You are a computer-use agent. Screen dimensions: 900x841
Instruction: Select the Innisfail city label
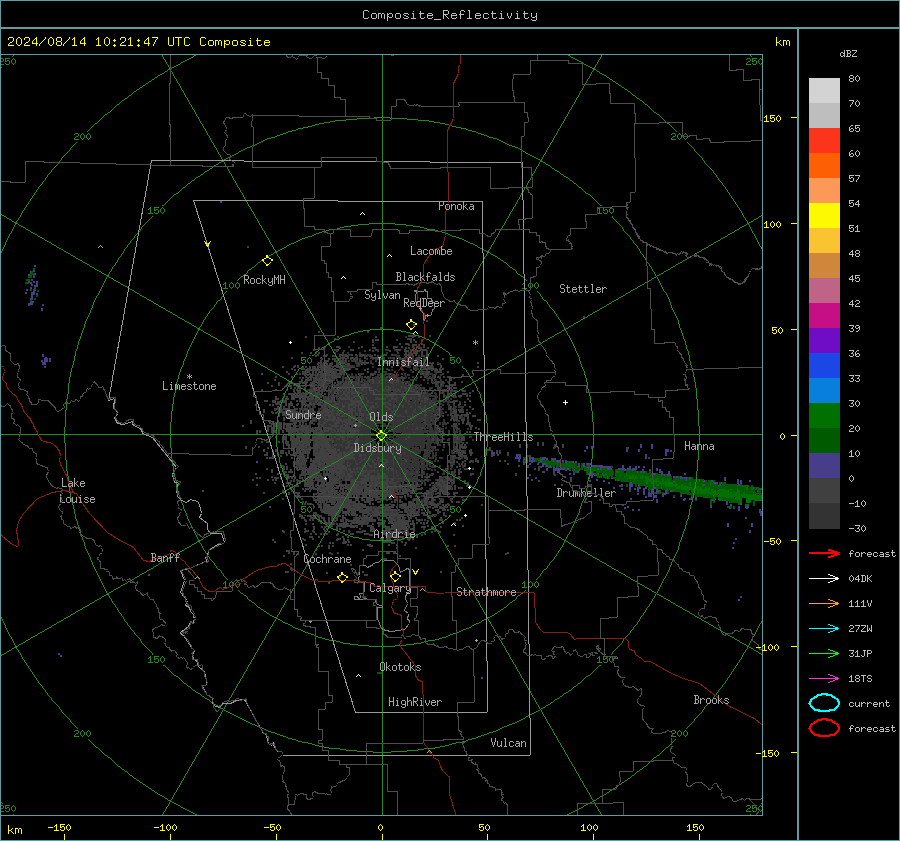[x=404, y=362]
